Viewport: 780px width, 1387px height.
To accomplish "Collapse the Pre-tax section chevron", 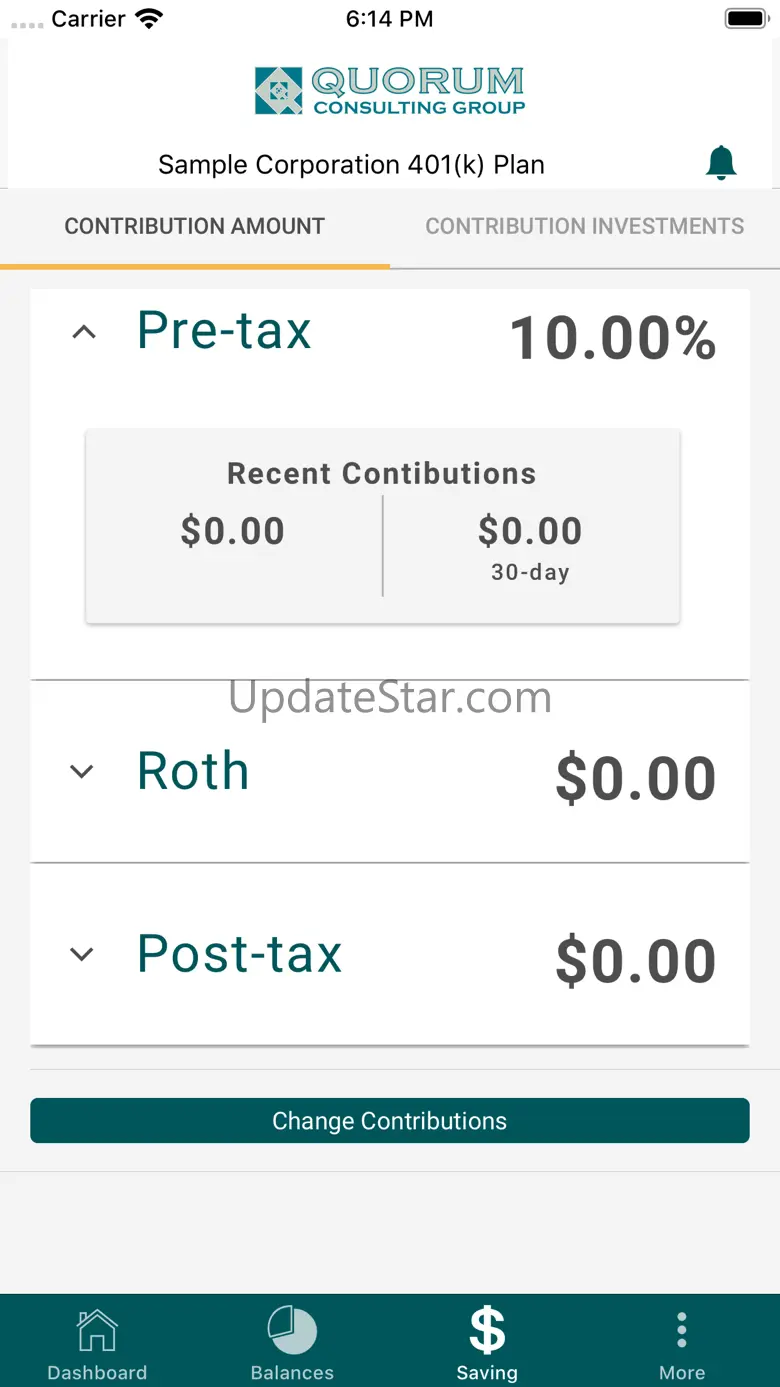I will 84,332.
